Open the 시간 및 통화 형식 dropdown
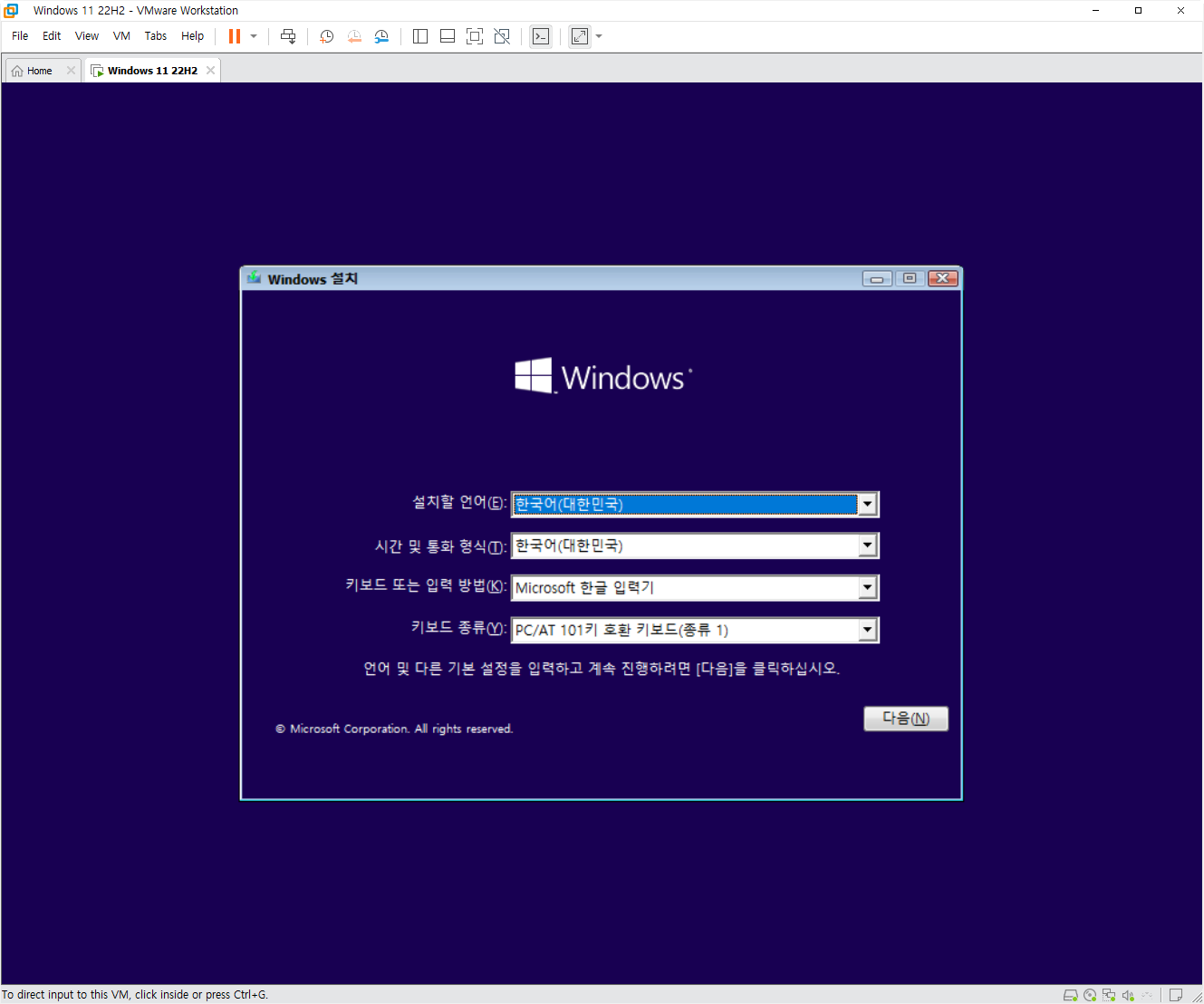 pyautogui.click(x=867, y=545)
